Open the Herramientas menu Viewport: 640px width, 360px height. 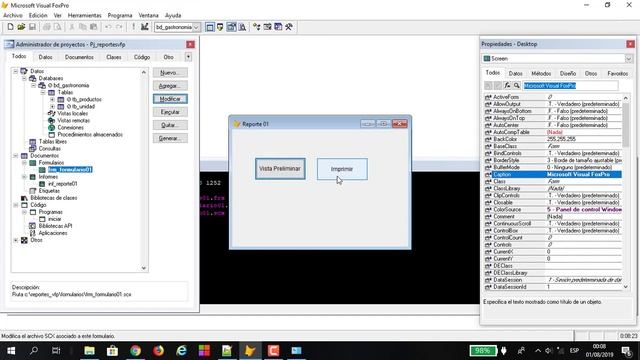coord(84,15)
